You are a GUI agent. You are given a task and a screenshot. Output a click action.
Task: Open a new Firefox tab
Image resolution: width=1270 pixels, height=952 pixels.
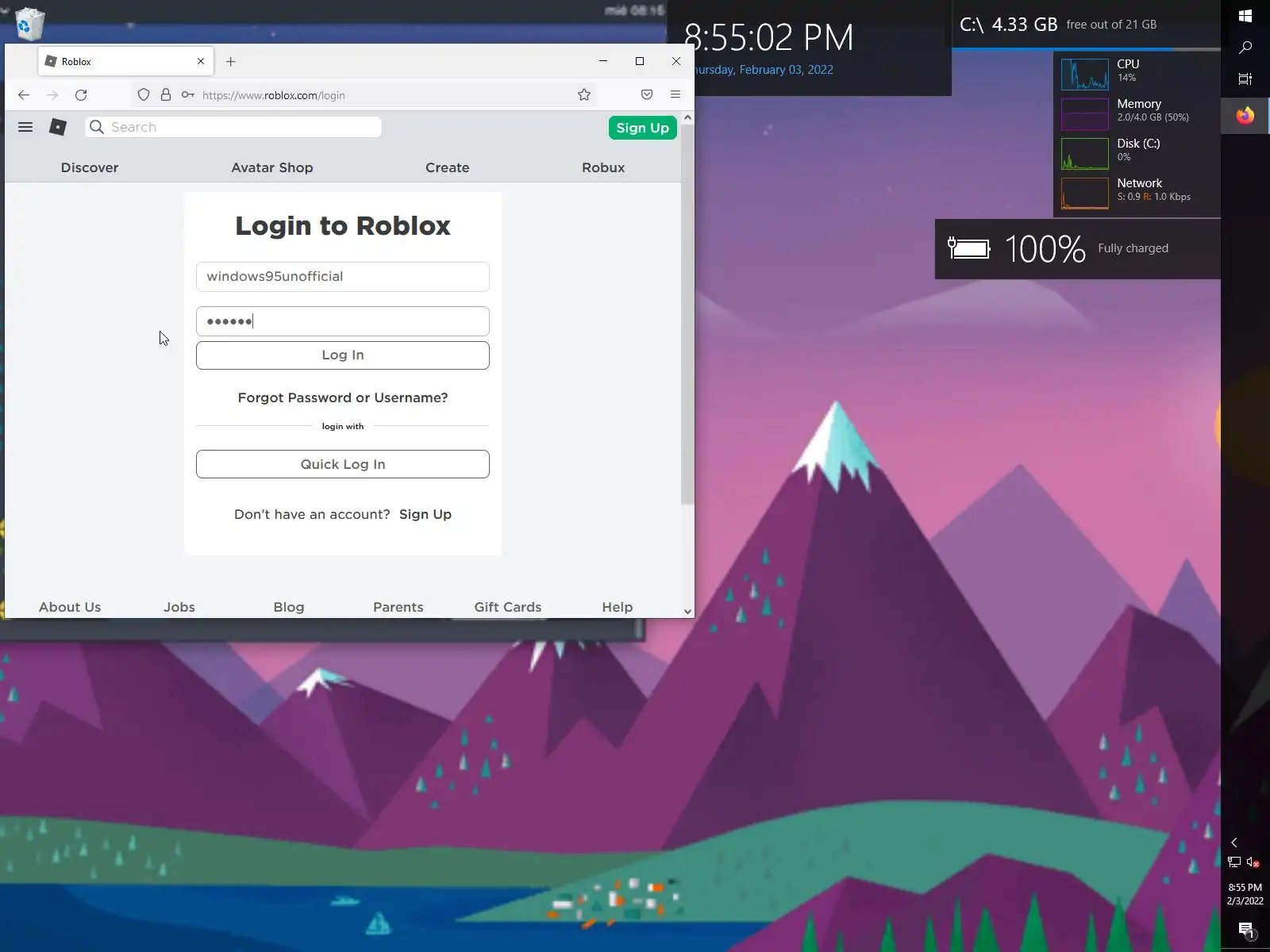(230, 62)
